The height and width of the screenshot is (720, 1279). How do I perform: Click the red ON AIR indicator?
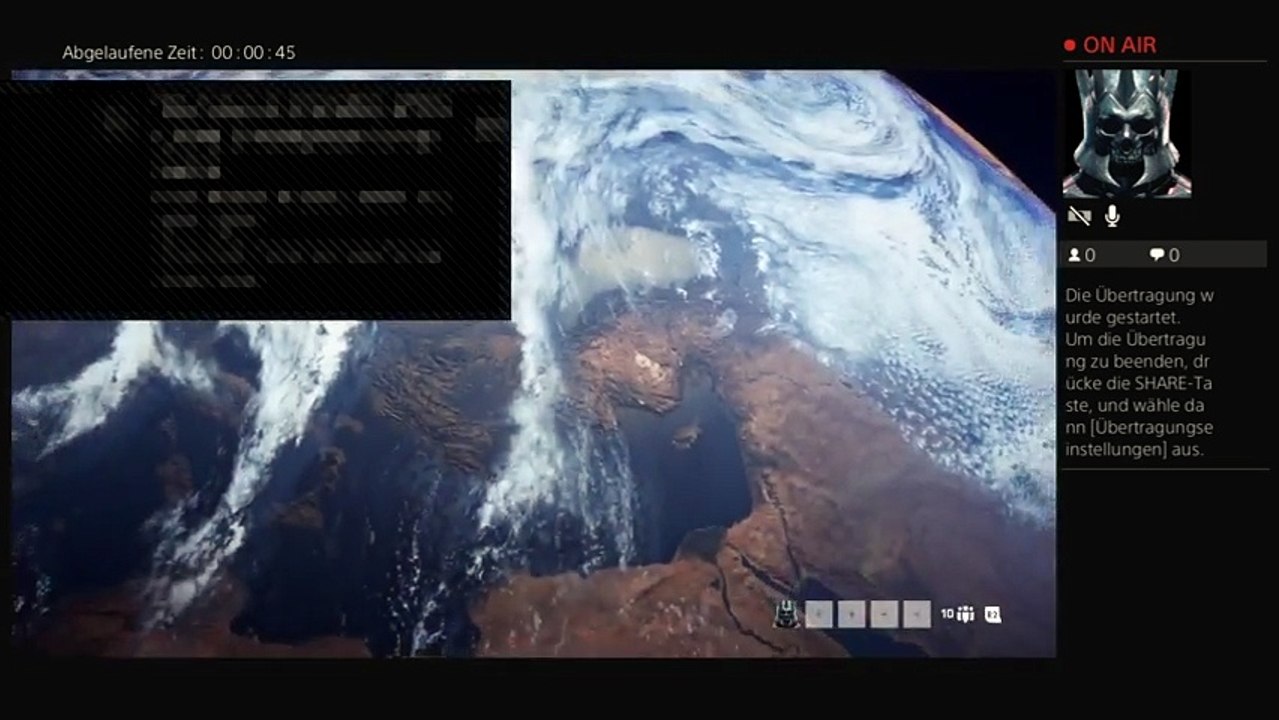pos(1110,45)
